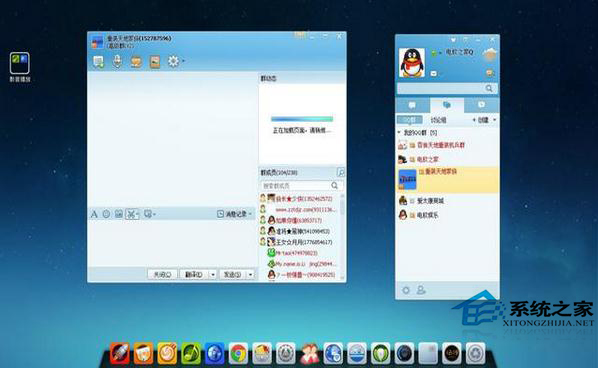598x368 pixels.
Task: Expand the 消息记录 dropdown
Action: click(251, 214)
